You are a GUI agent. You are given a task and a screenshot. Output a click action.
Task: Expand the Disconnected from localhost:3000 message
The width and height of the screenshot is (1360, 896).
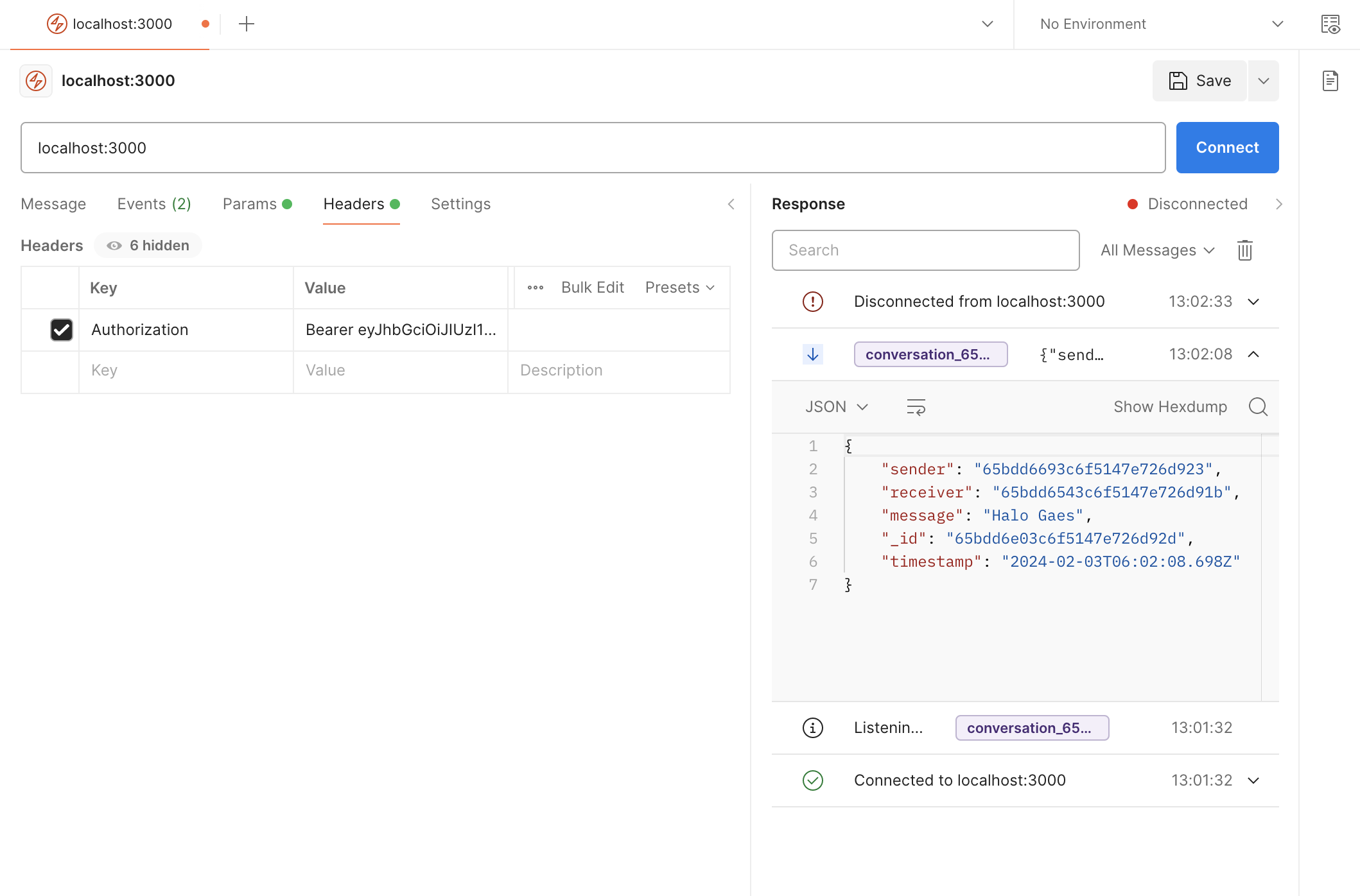[1253, 302]
